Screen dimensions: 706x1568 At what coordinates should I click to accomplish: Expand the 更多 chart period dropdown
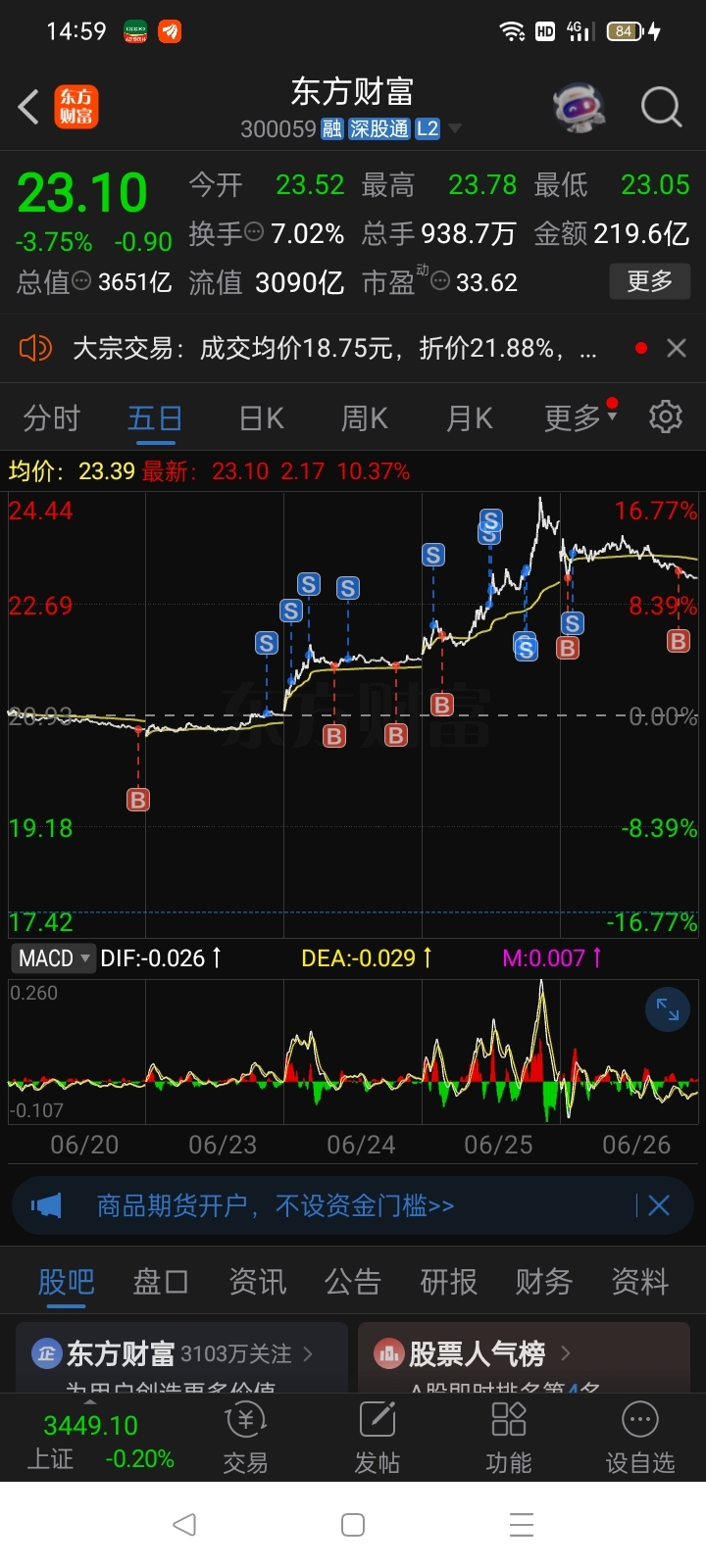coord(580,418)
